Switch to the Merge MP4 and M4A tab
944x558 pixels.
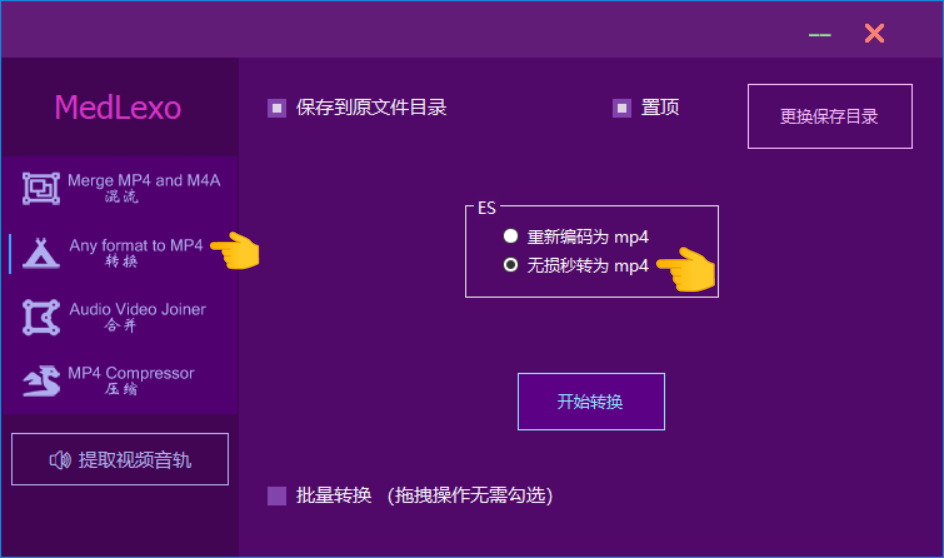(x=120, y=188)
